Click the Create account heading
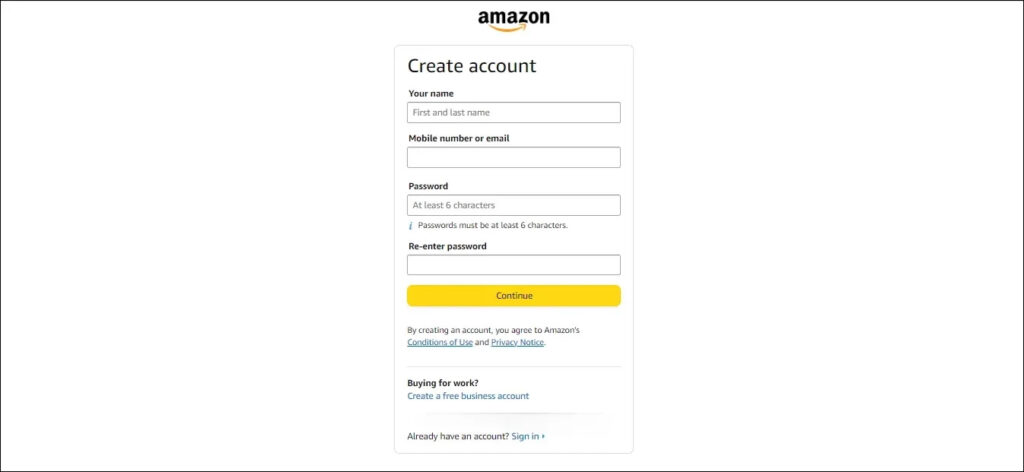This screenshot has height=472, width=1024. click(472, 66)
